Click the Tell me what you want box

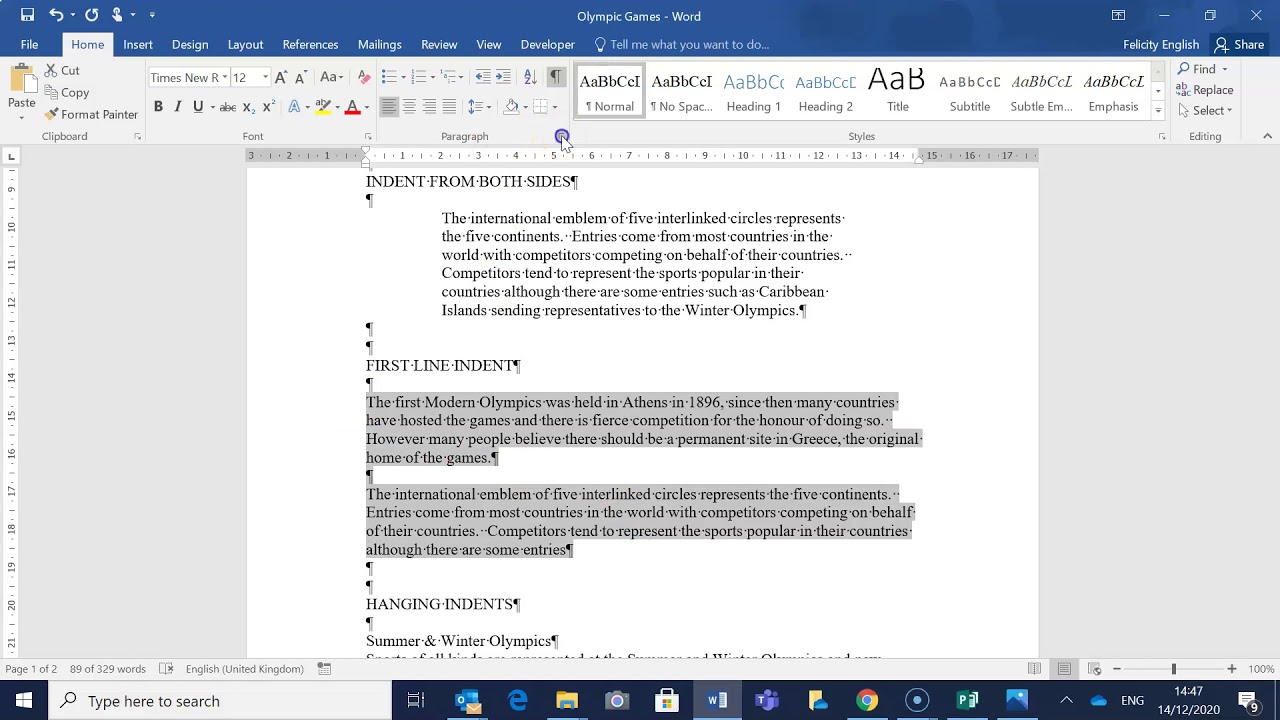(681, 44)
